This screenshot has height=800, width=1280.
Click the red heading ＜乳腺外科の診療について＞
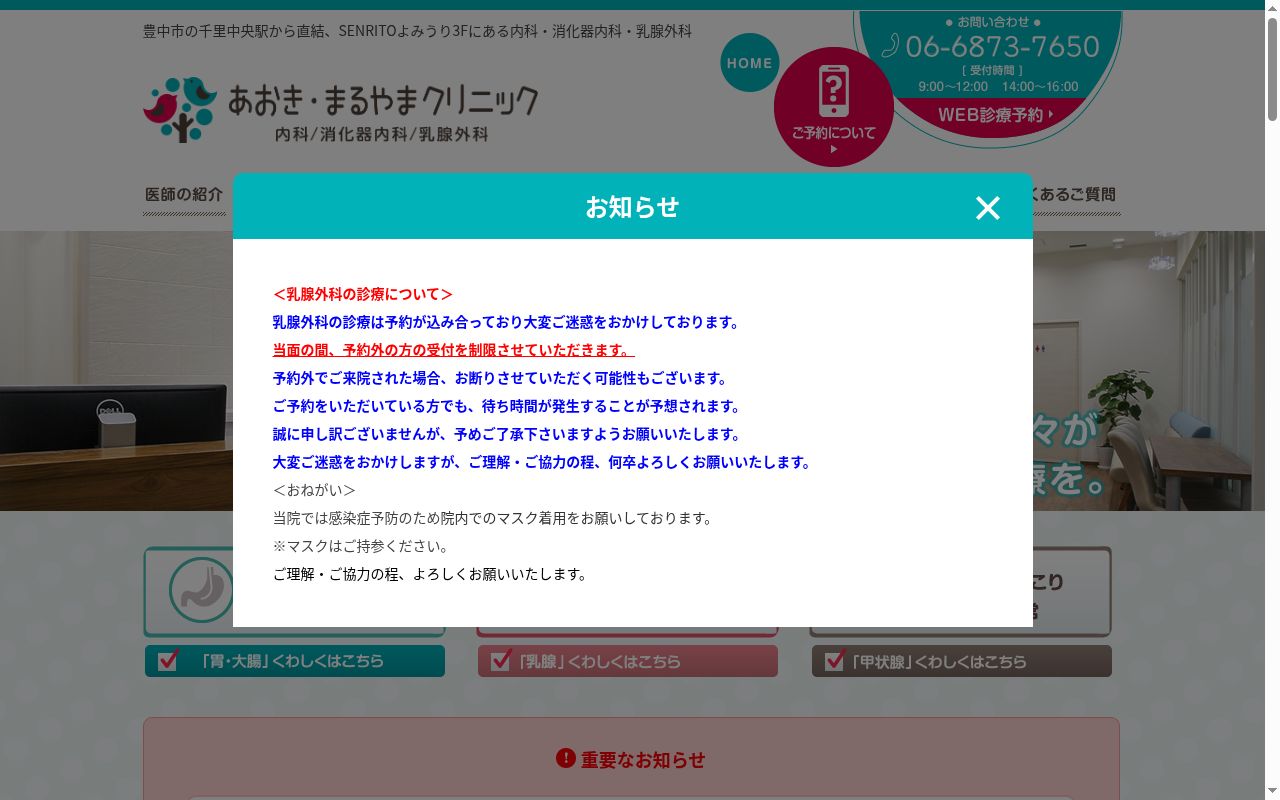363,294
